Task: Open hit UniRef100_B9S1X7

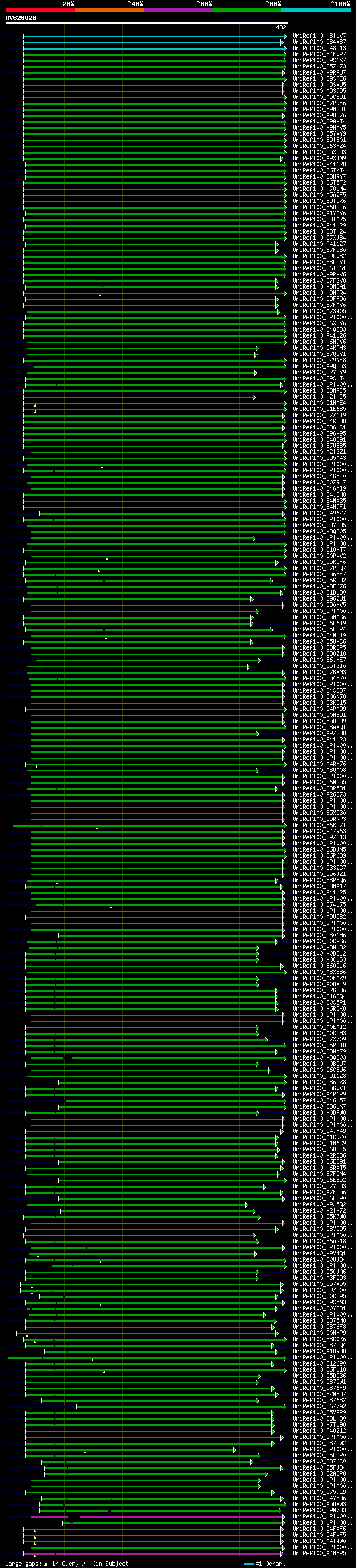Action: tap(319, 60)
